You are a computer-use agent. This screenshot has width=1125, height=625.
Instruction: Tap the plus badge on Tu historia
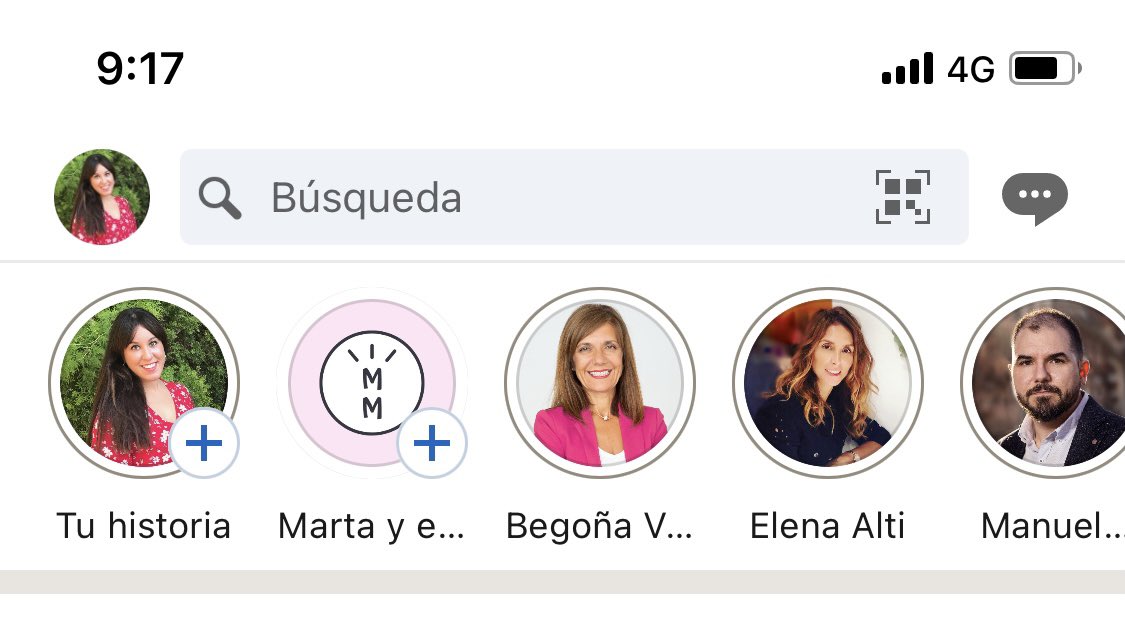204,442
